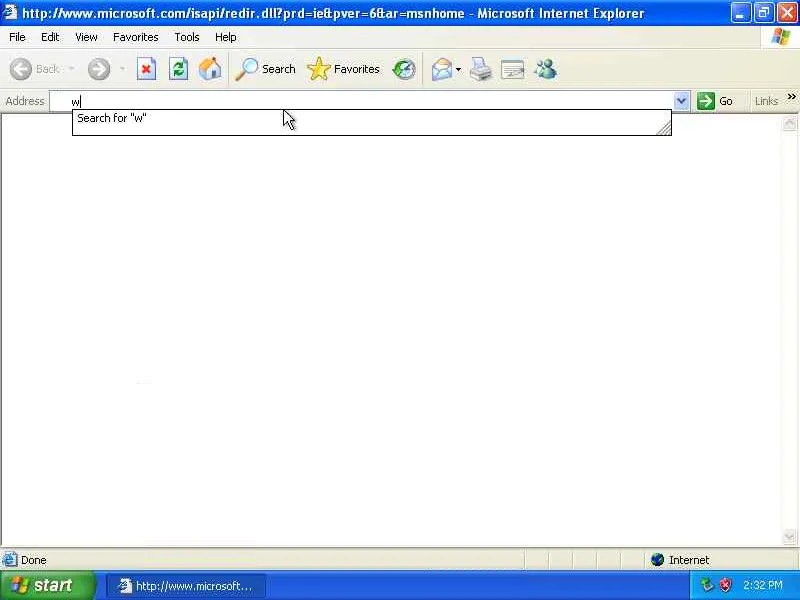800x600 pixels.
Task: Click the Internet security zone label
Action: pyautogui.click(x=689, y=560)
